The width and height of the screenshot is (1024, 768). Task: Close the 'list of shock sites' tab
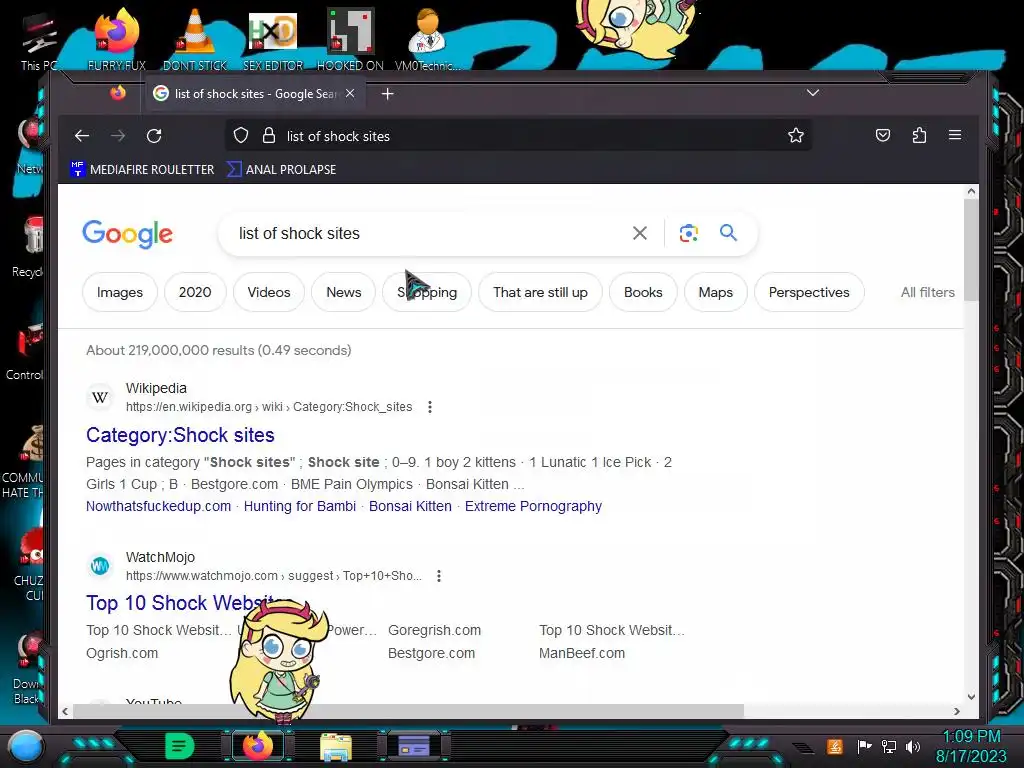coord(350,93)
